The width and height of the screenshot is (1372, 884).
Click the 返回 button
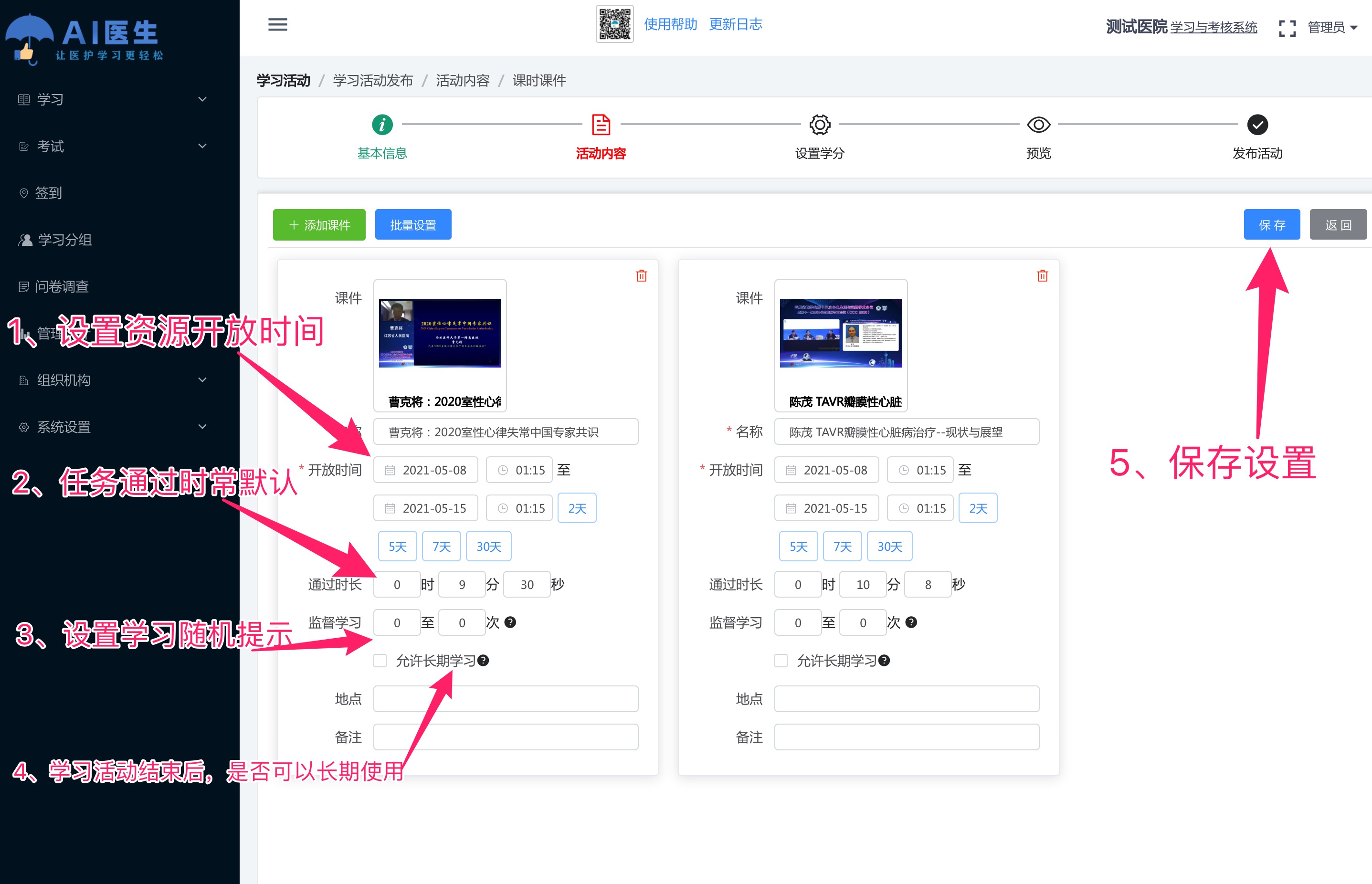pyautogui.click(x=1338, y=224)
